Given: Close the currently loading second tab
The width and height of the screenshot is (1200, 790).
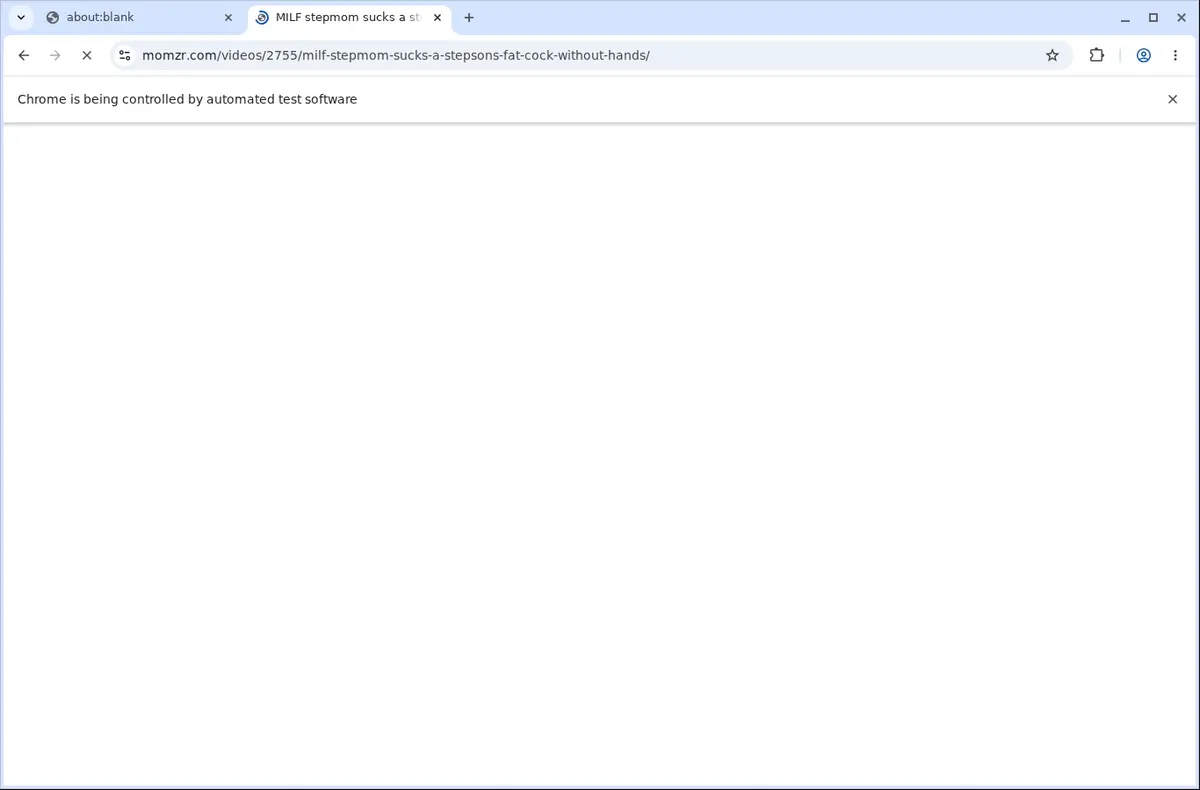Looking at the screenshot, I should 437,17.
